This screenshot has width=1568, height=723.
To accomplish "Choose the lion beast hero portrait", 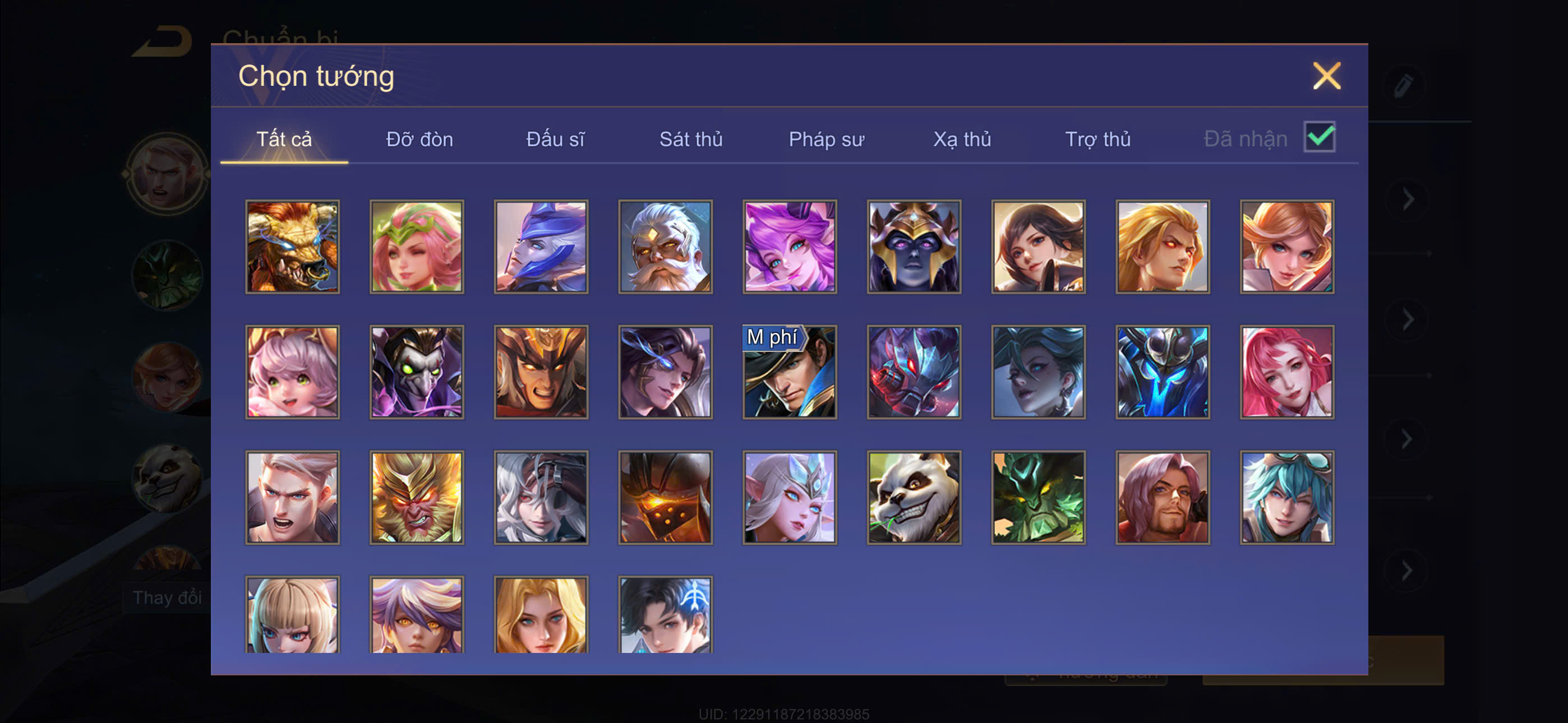I will click(293, 247).
